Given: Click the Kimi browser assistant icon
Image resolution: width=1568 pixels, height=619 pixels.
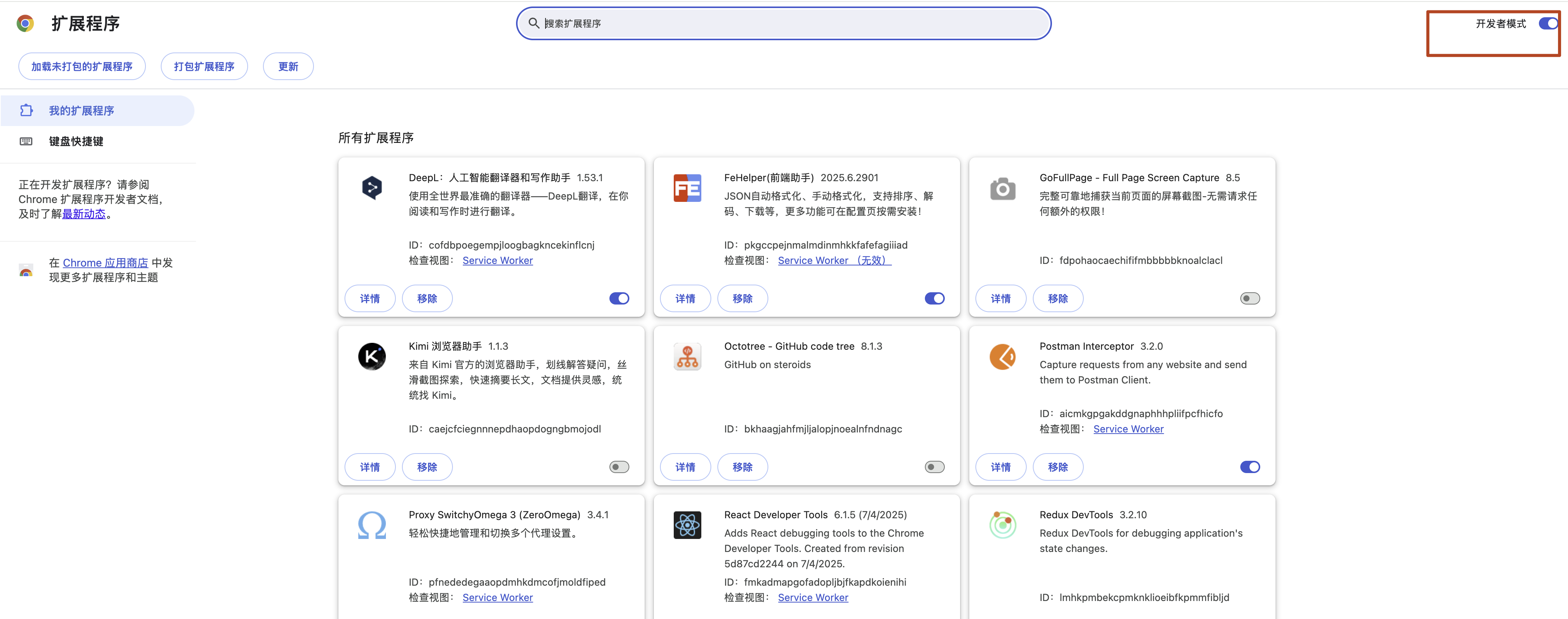Looking at the screenshot, I should 371,356.
